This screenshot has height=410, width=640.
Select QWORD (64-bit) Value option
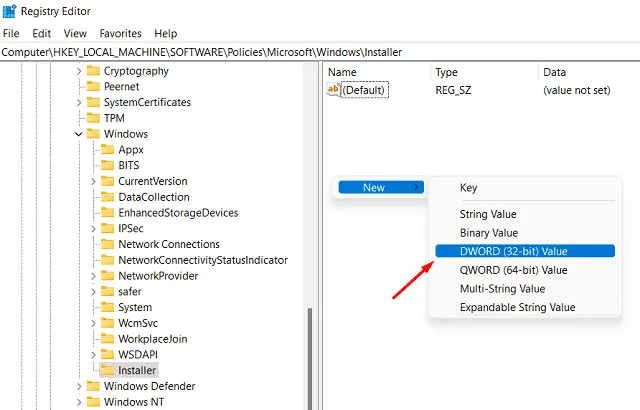coord(513,270)
